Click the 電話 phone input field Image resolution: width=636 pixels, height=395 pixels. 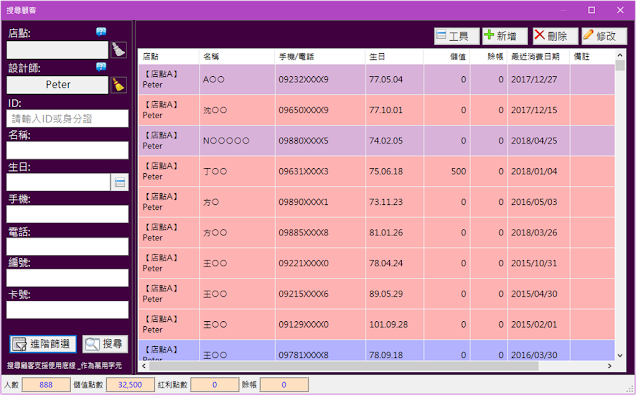67,247
